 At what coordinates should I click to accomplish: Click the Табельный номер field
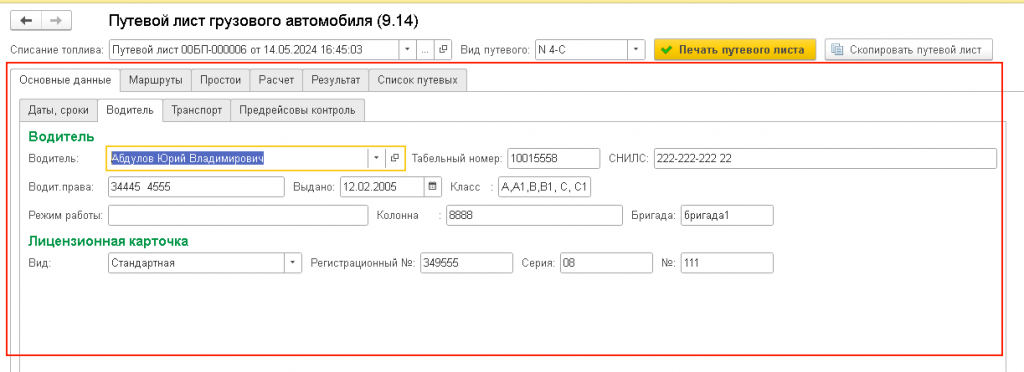[x=553, y=158]
